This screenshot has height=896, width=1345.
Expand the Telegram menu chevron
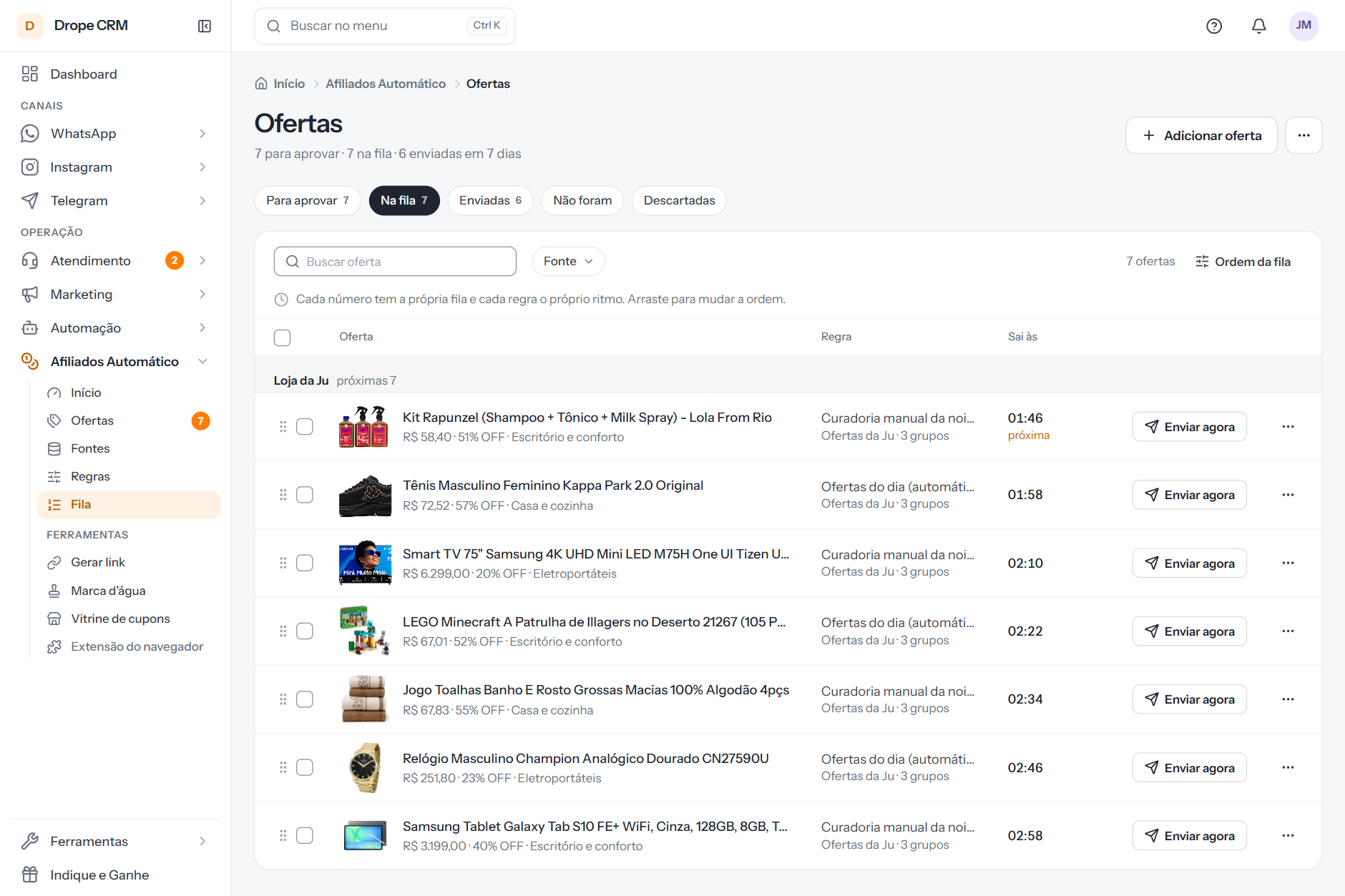(x=202, y=201)
